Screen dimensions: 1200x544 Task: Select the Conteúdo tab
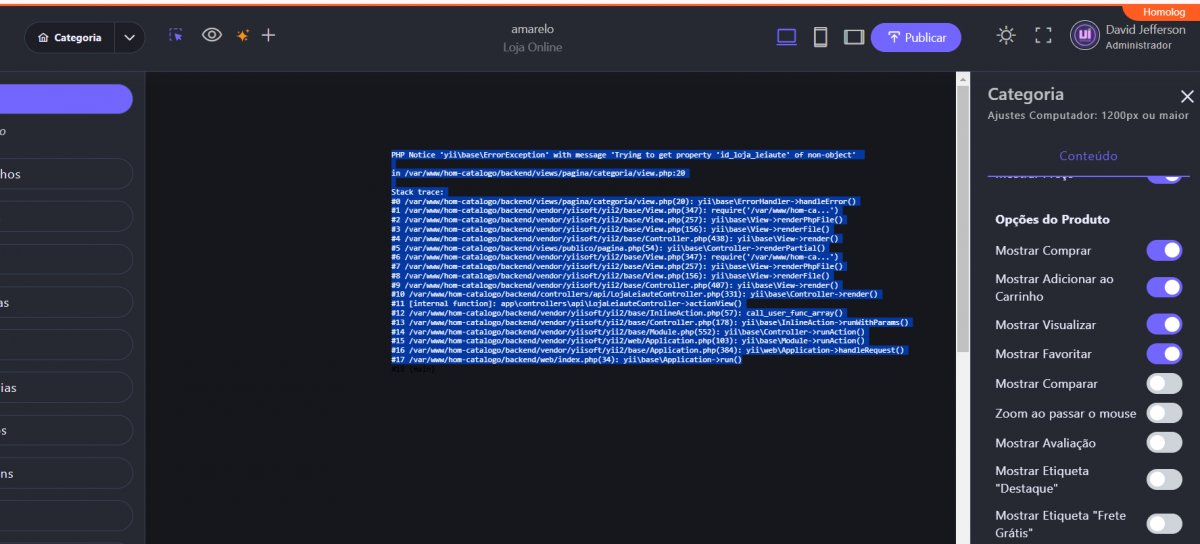point(1088,156)
